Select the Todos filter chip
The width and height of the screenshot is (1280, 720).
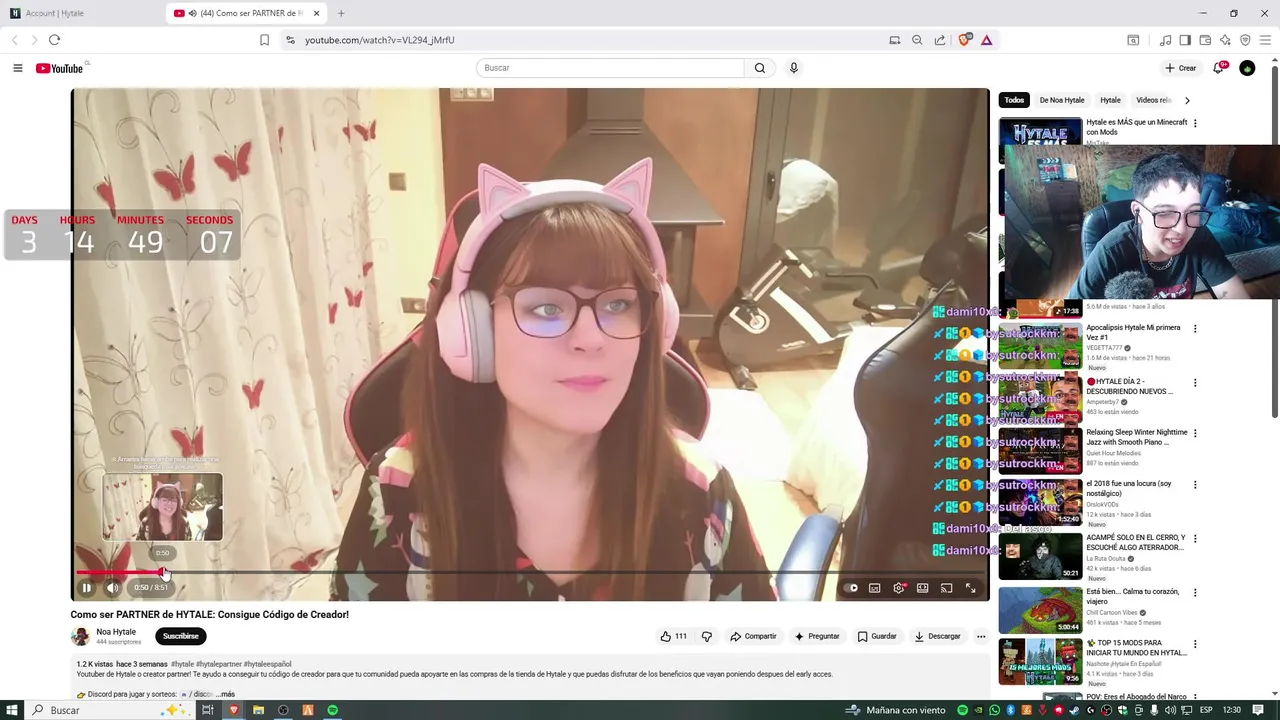[1014, 100]
